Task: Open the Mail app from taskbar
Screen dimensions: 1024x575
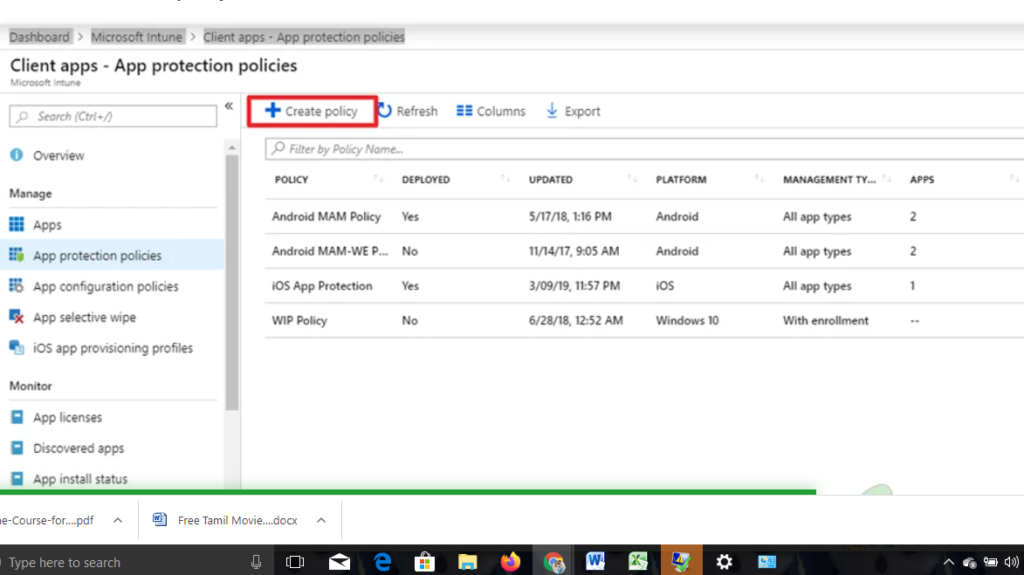Action: [x=339, y=562]
